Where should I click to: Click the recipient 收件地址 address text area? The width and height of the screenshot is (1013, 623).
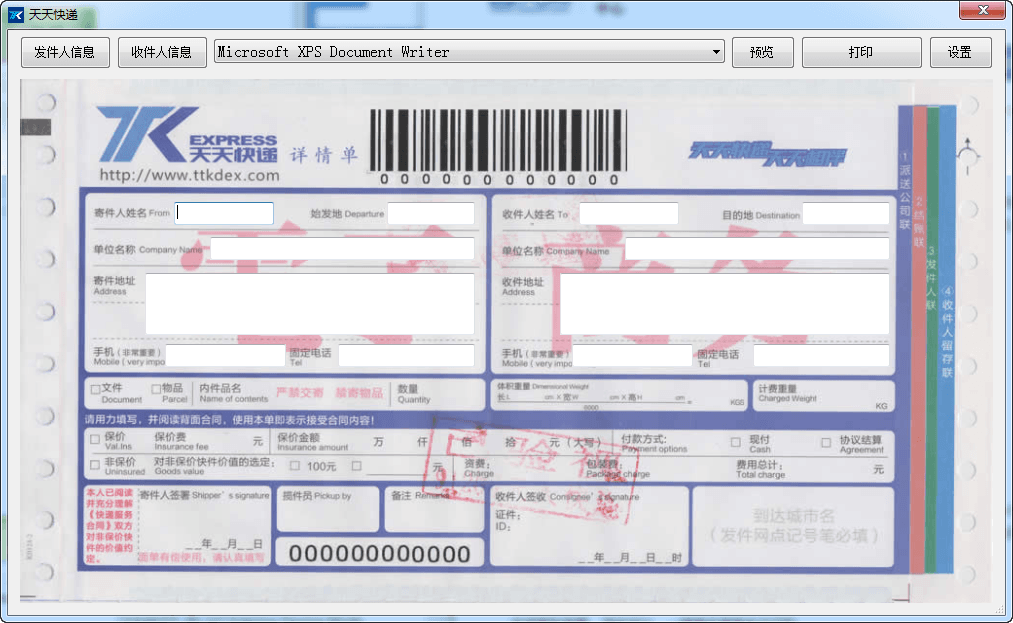(x=724, y=303)
